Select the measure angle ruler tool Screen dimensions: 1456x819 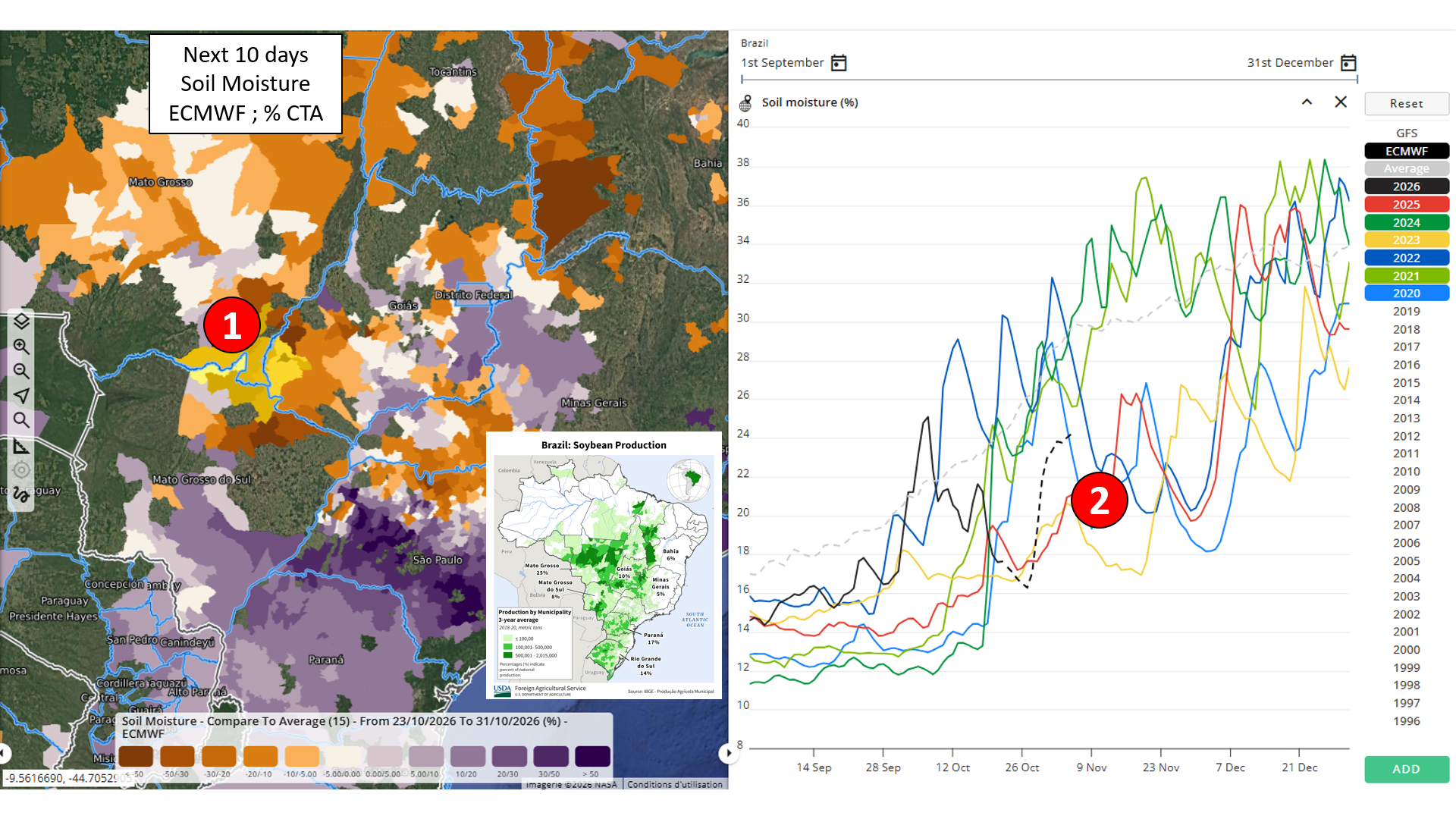[x=21, y=446]
